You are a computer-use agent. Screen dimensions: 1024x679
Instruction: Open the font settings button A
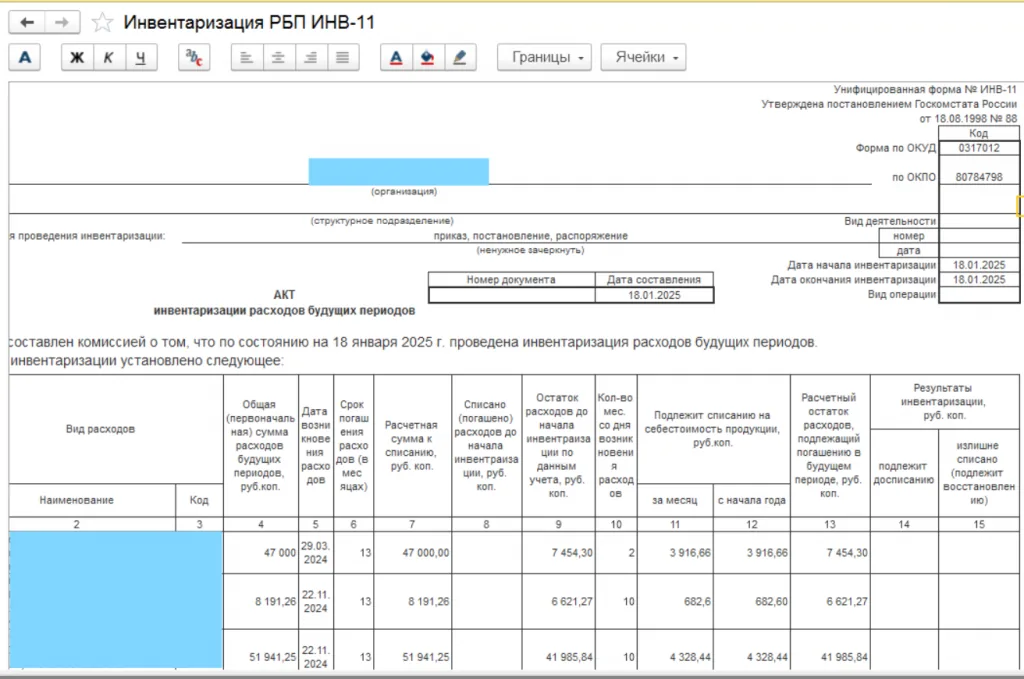[25, 57]
